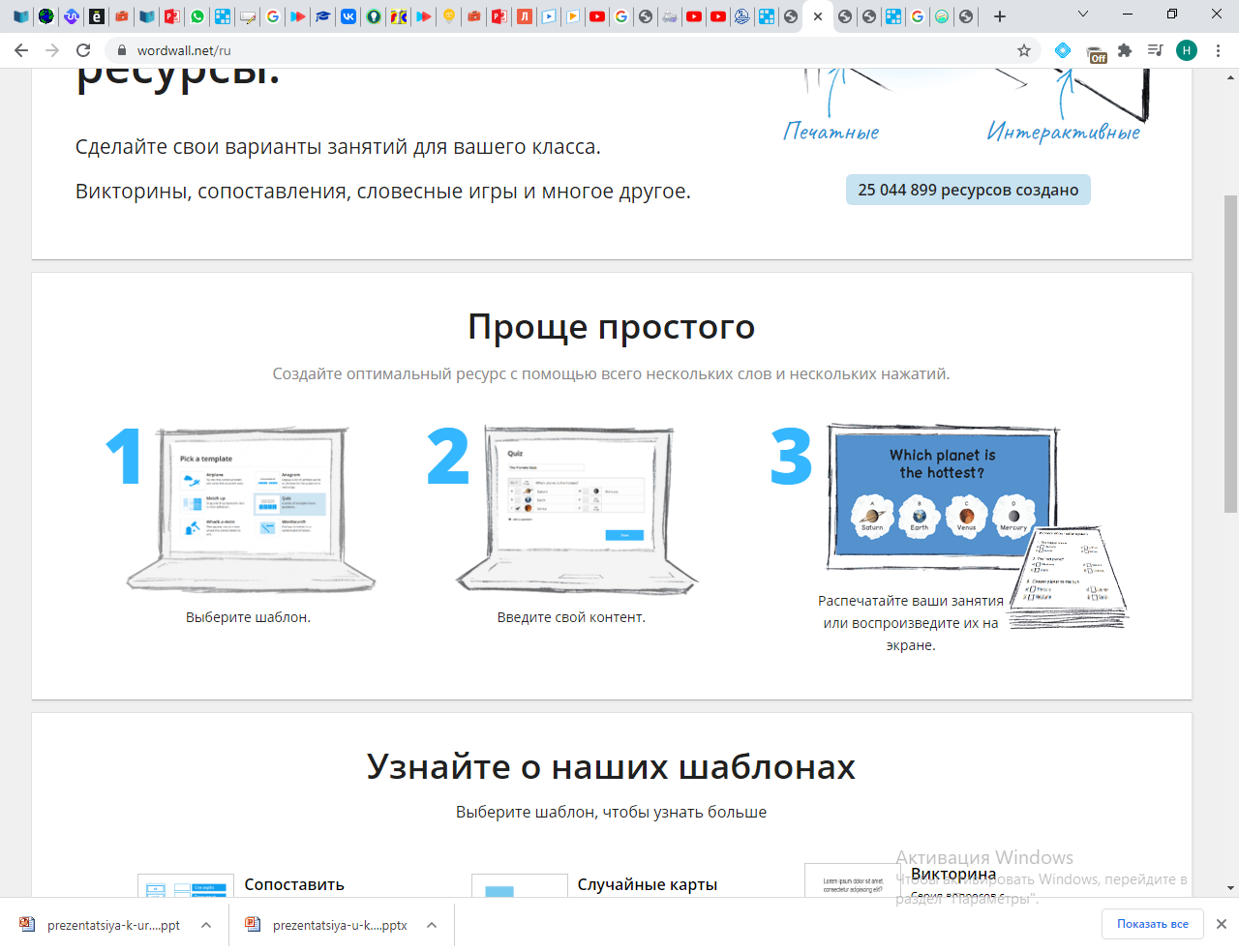Screen dimensions: 1239x952
Task: Open the green circle lightbulb tab
Action: click(x=374, y=16)
